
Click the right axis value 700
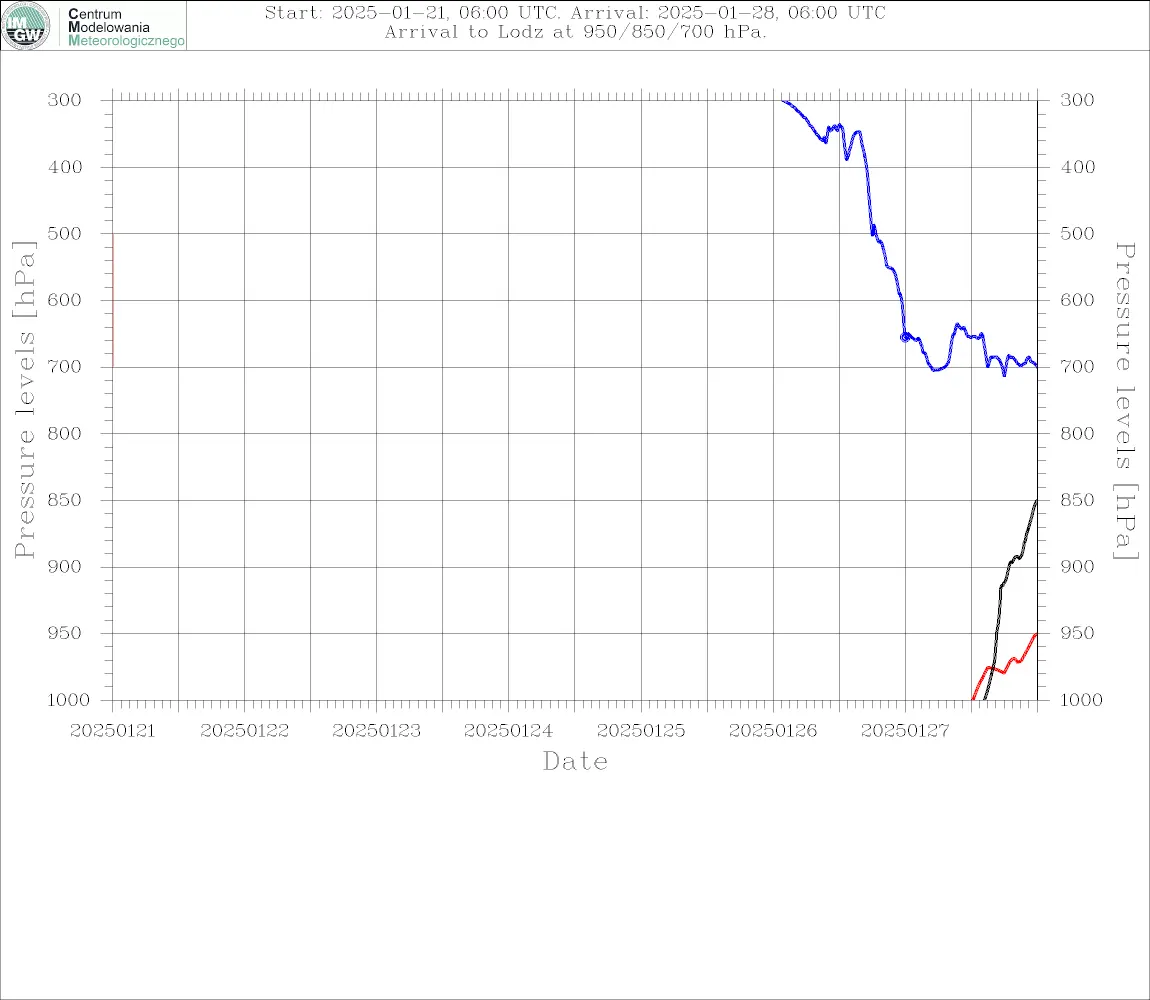(1077, 366)
